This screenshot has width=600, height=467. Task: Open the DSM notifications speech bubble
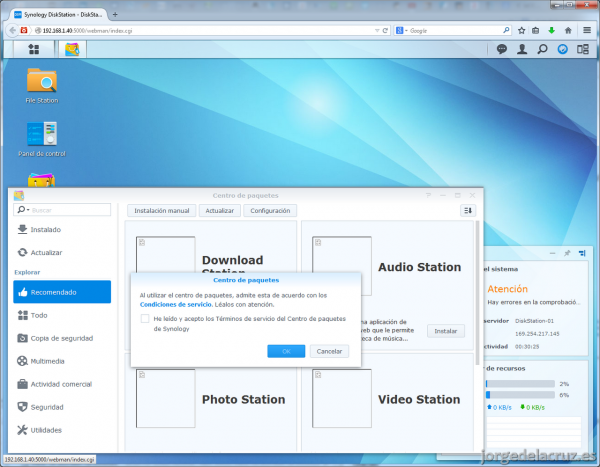(x=502, y=49)
